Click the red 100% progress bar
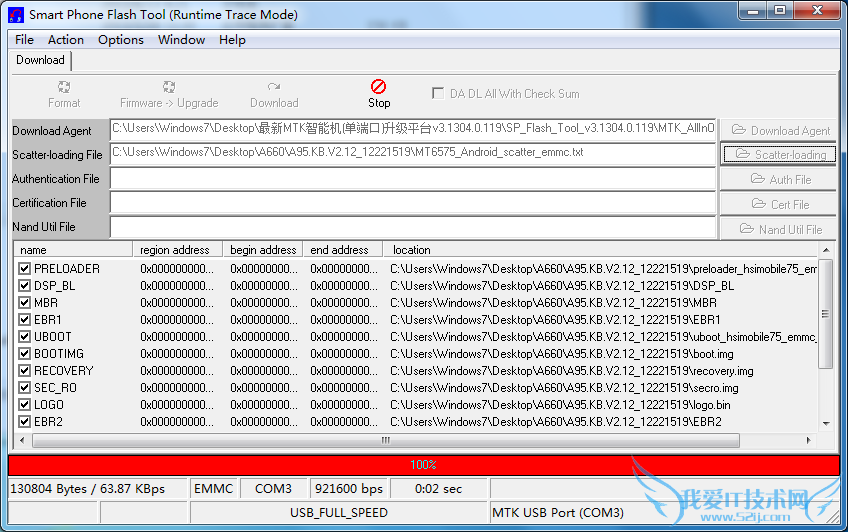The image size is (848, 532). click(x=423, y=465)
